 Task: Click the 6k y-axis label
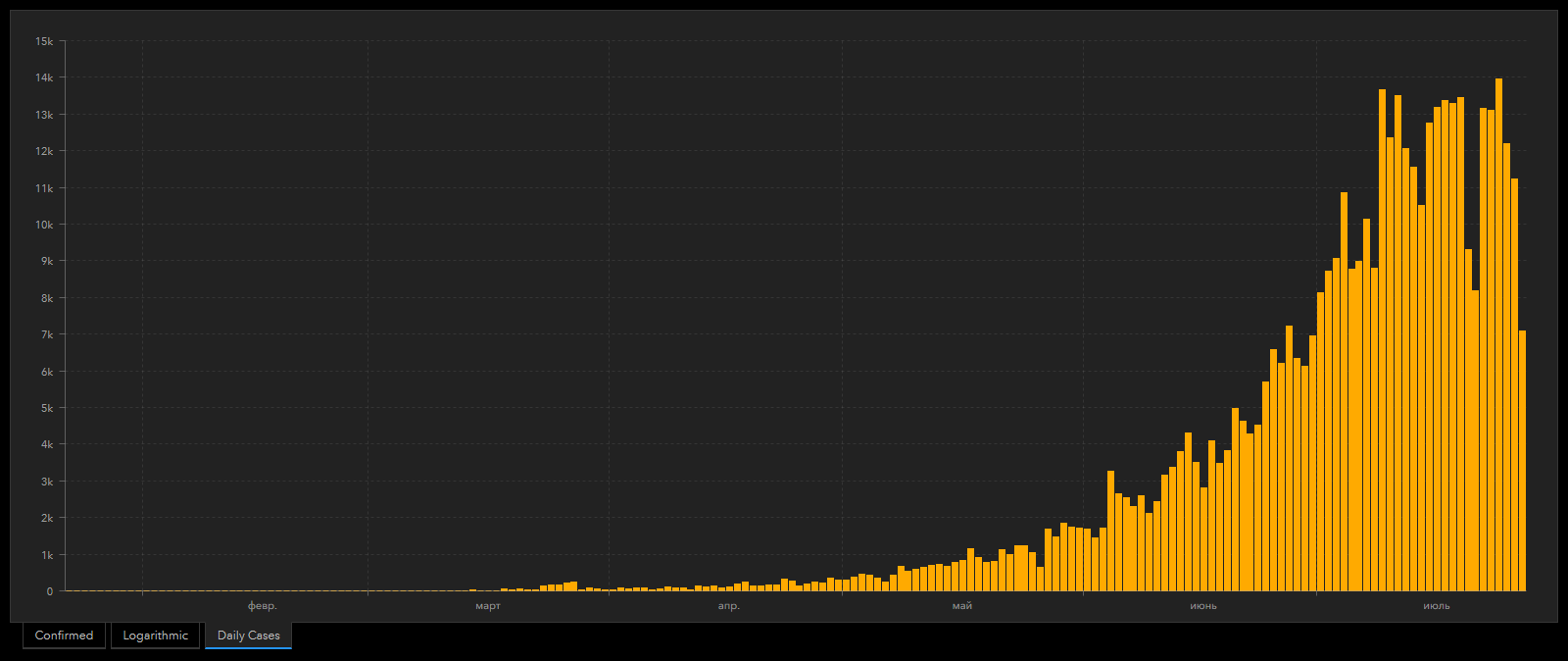(47, 372)
